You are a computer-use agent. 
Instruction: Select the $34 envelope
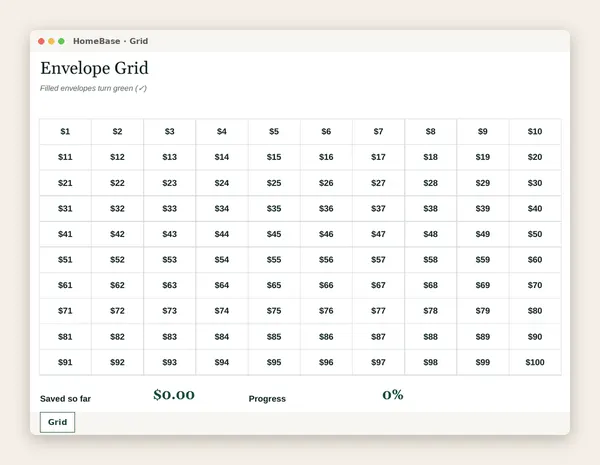222,209
